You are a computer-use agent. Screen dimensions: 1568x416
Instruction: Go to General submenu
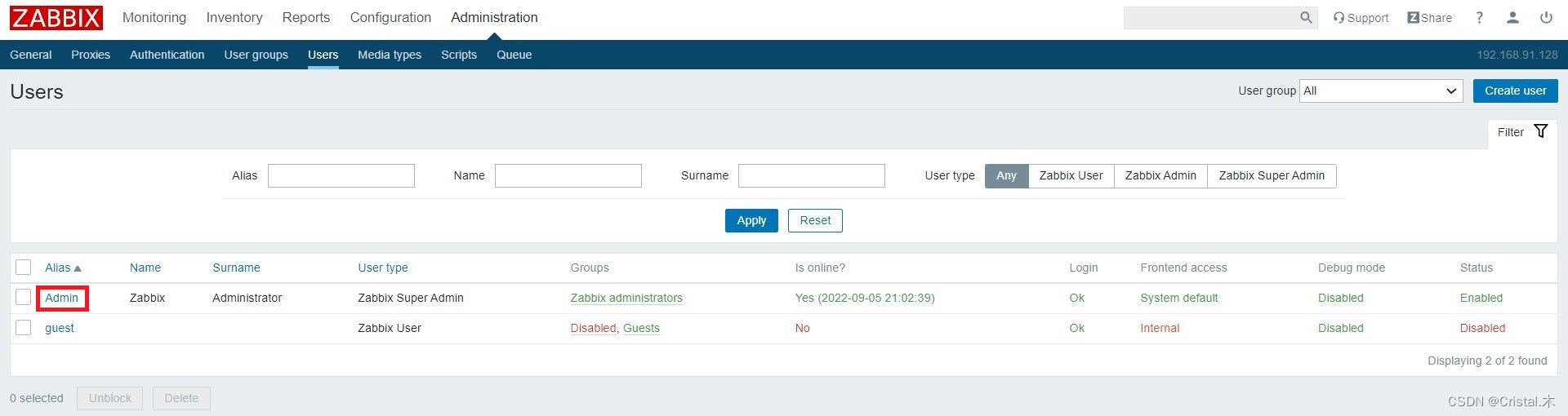click(31, 55)
